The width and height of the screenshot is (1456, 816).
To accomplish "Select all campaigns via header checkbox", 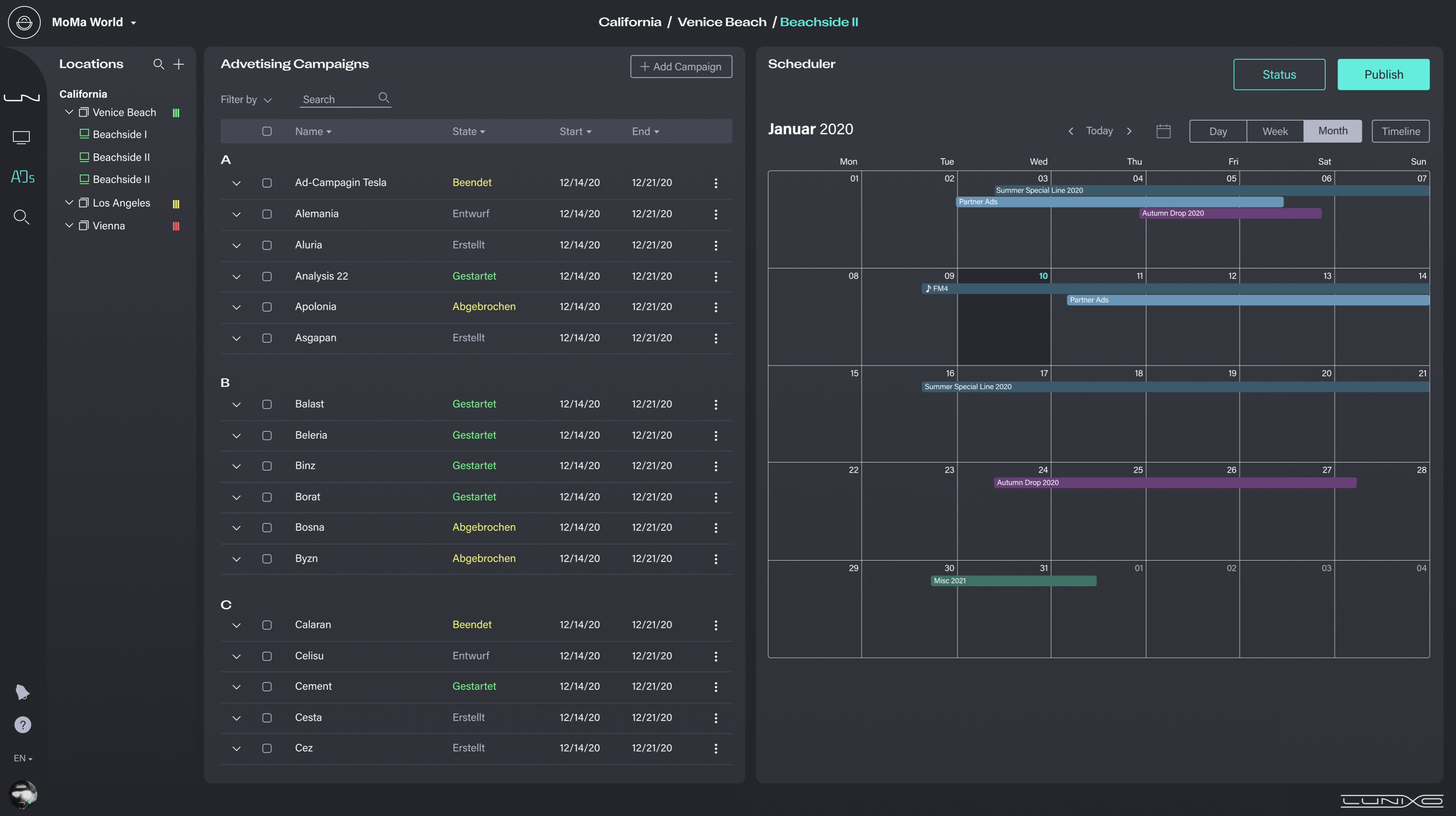I will pyautogui.click(x=267, y=131).
